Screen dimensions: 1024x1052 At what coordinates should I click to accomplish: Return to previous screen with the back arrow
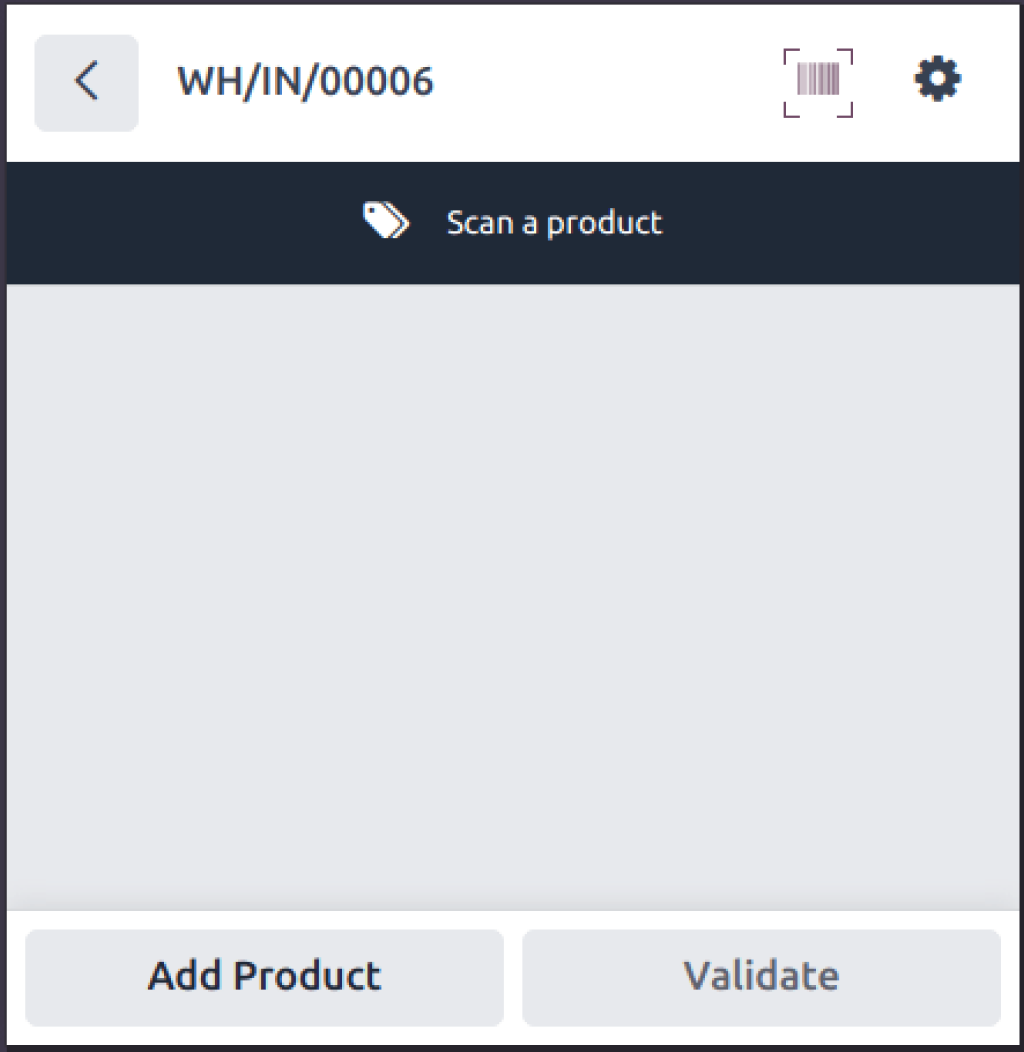coord(87,83)
